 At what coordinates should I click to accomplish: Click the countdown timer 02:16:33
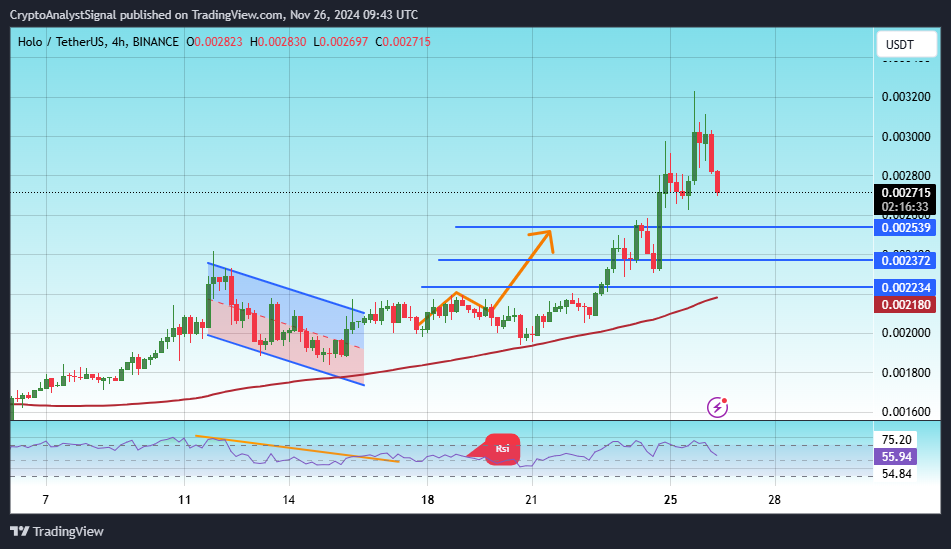coord(906,207)
